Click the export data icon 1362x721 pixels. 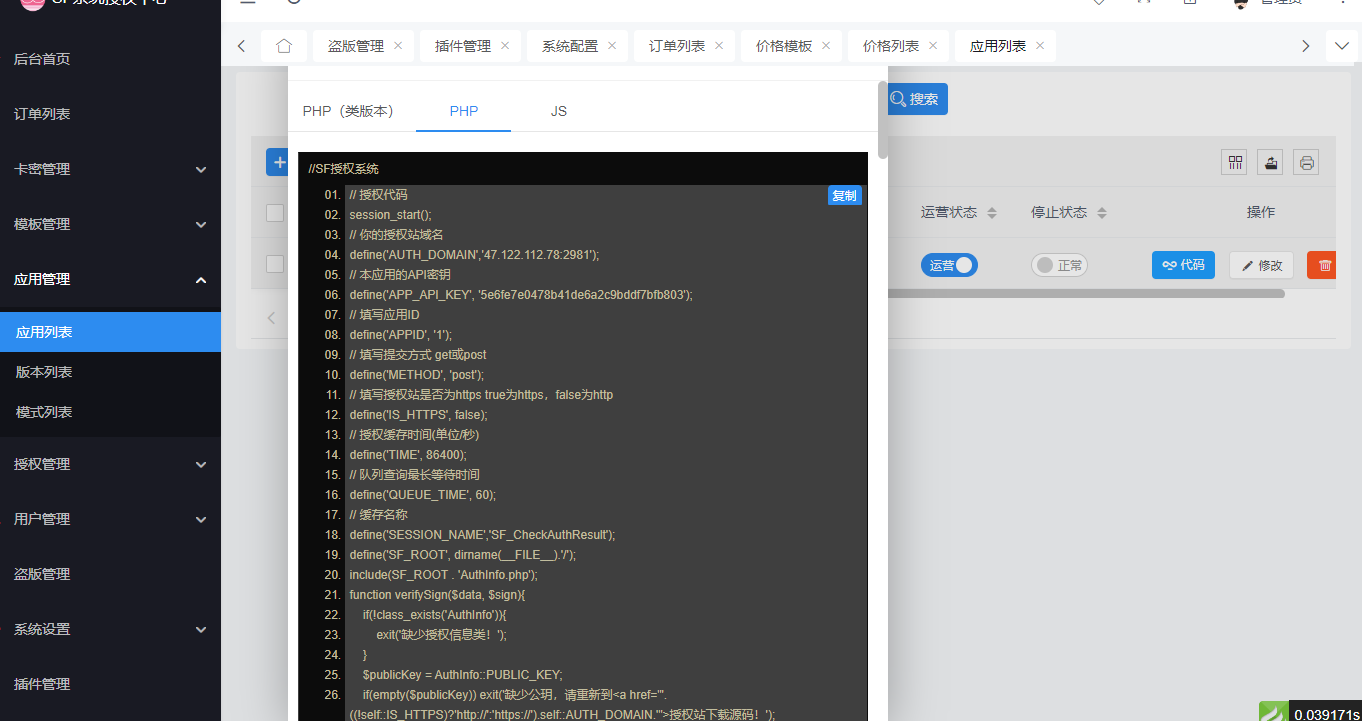click(x=1269, y=161)
